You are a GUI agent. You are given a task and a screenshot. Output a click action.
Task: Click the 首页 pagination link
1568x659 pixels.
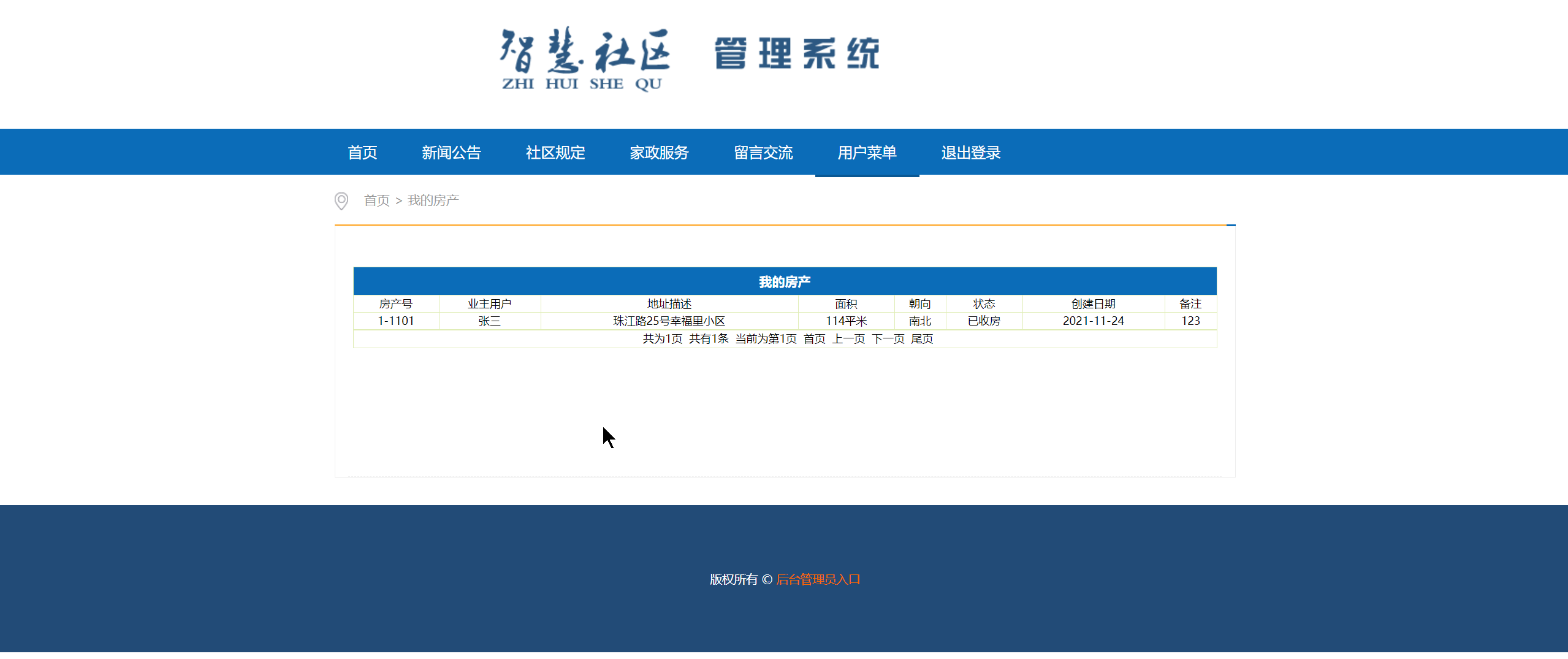click(x=815, y=339)
